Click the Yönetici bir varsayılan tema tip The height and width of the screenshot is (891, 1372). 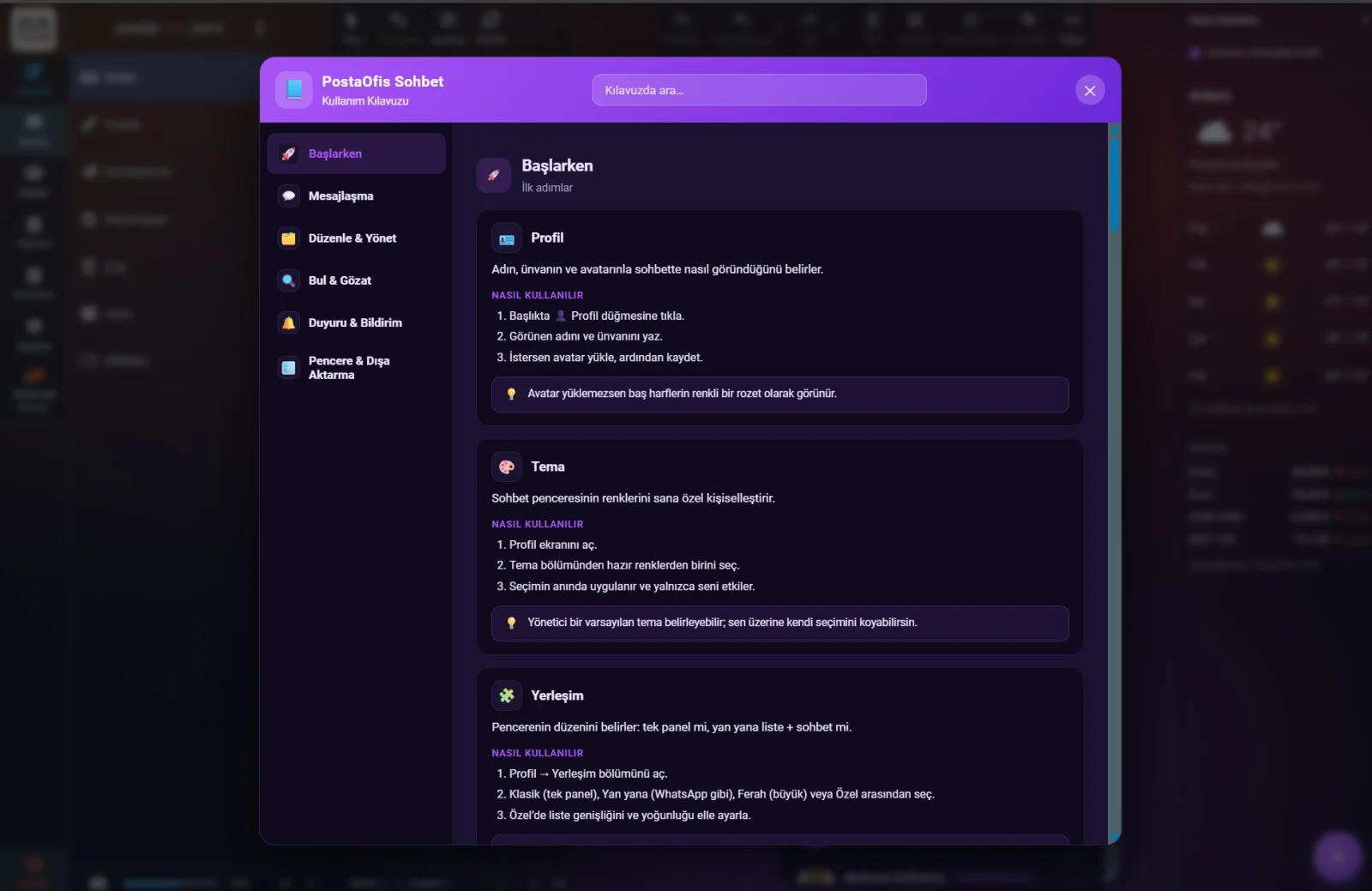(x=780, y=623)
